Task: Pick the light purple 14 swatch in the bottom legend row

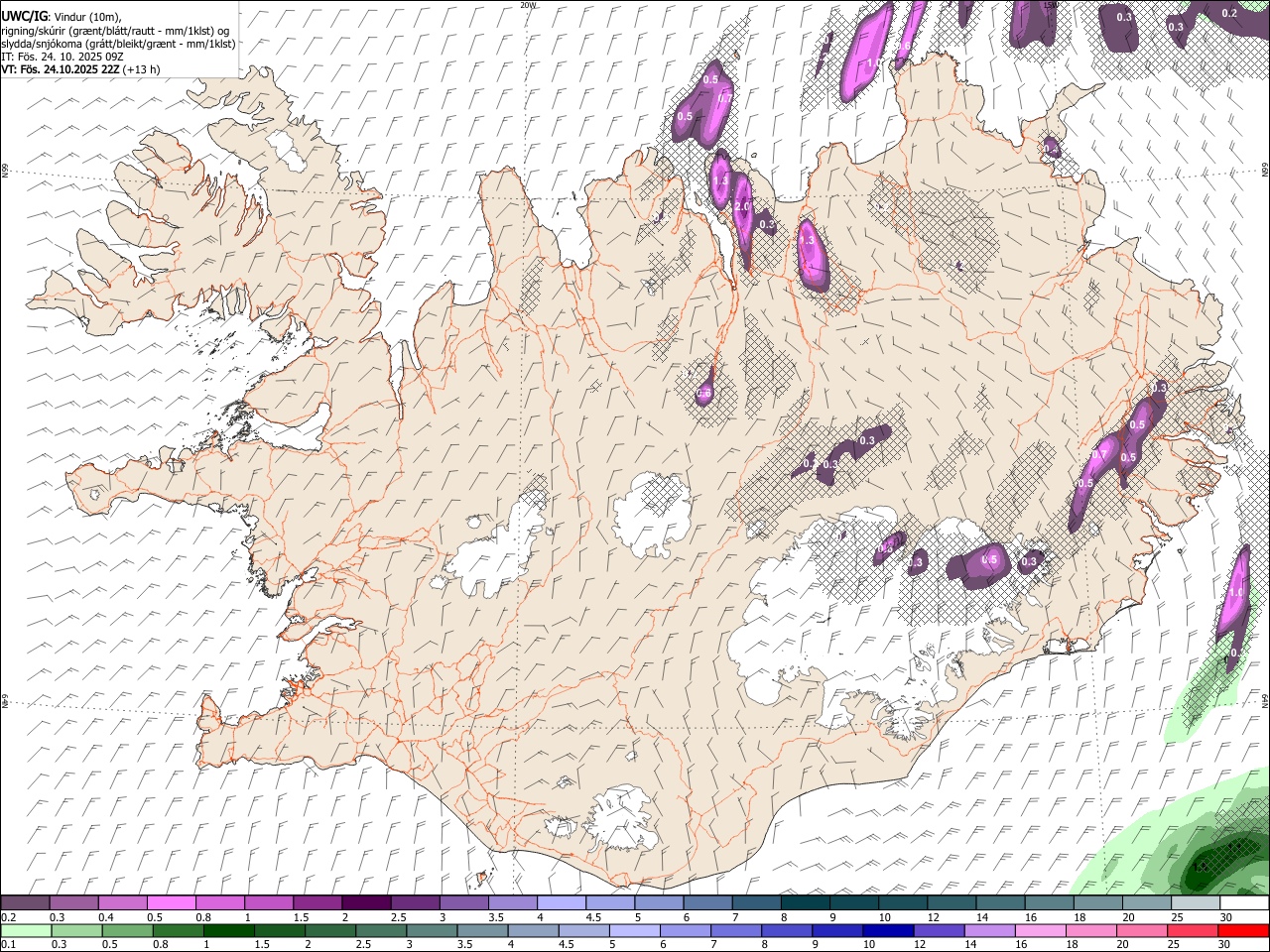Action: coord(990,930)
